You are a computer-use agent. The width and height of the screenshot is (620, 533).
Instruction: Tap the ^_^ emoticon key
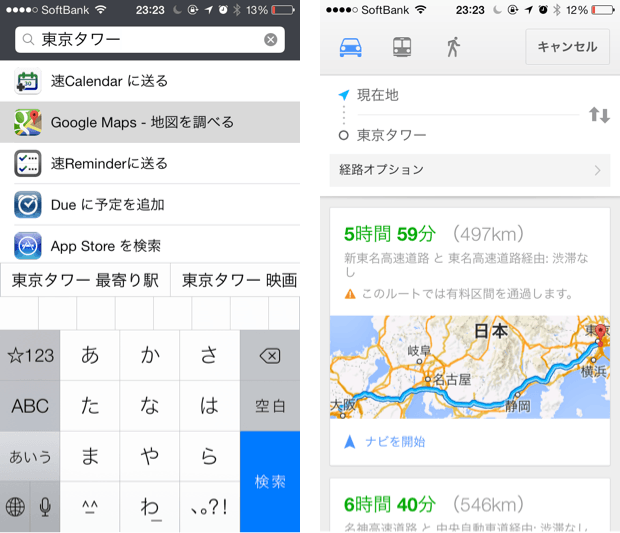point(90,507)
